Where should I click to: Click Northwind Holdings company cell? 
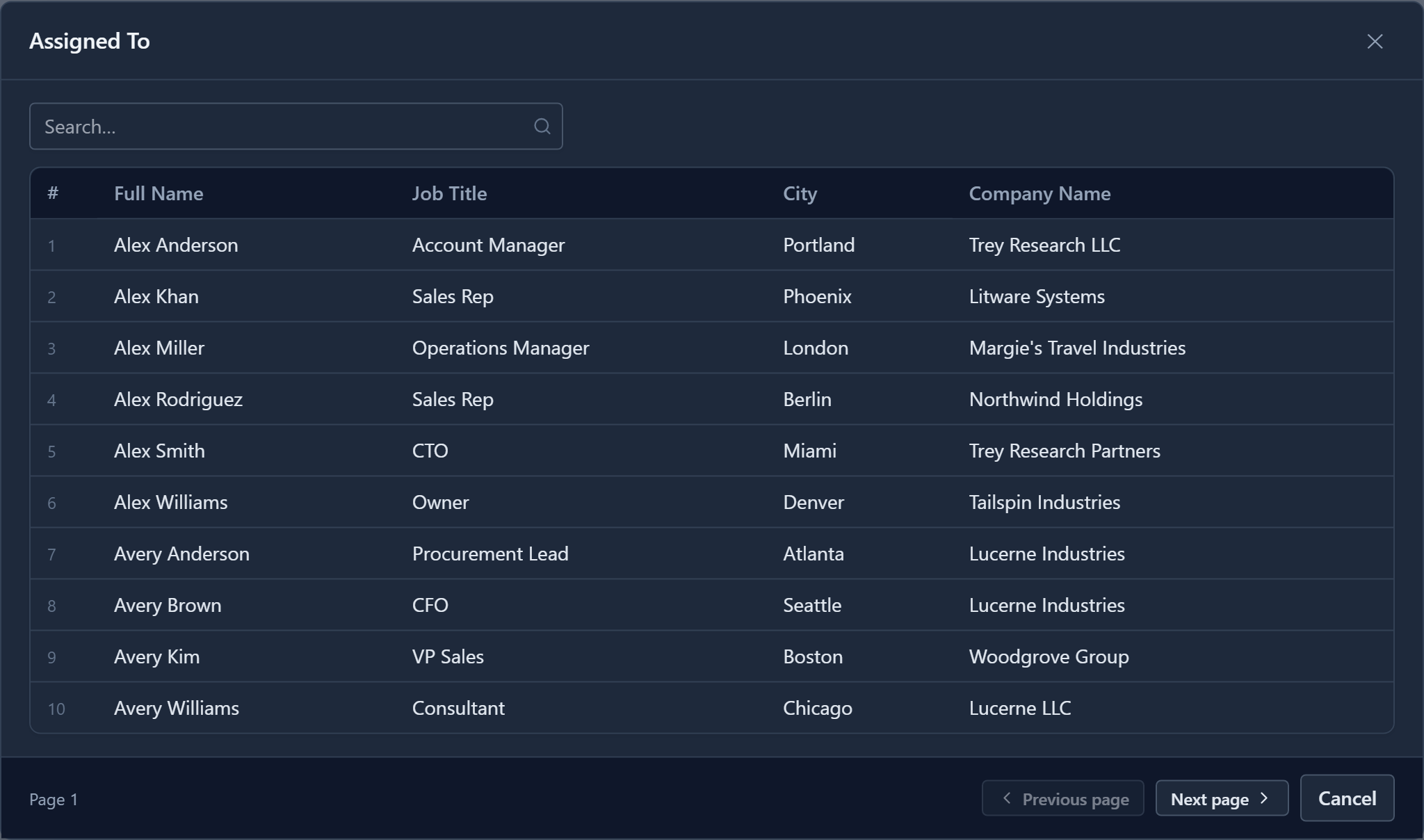click(1055, 399)
